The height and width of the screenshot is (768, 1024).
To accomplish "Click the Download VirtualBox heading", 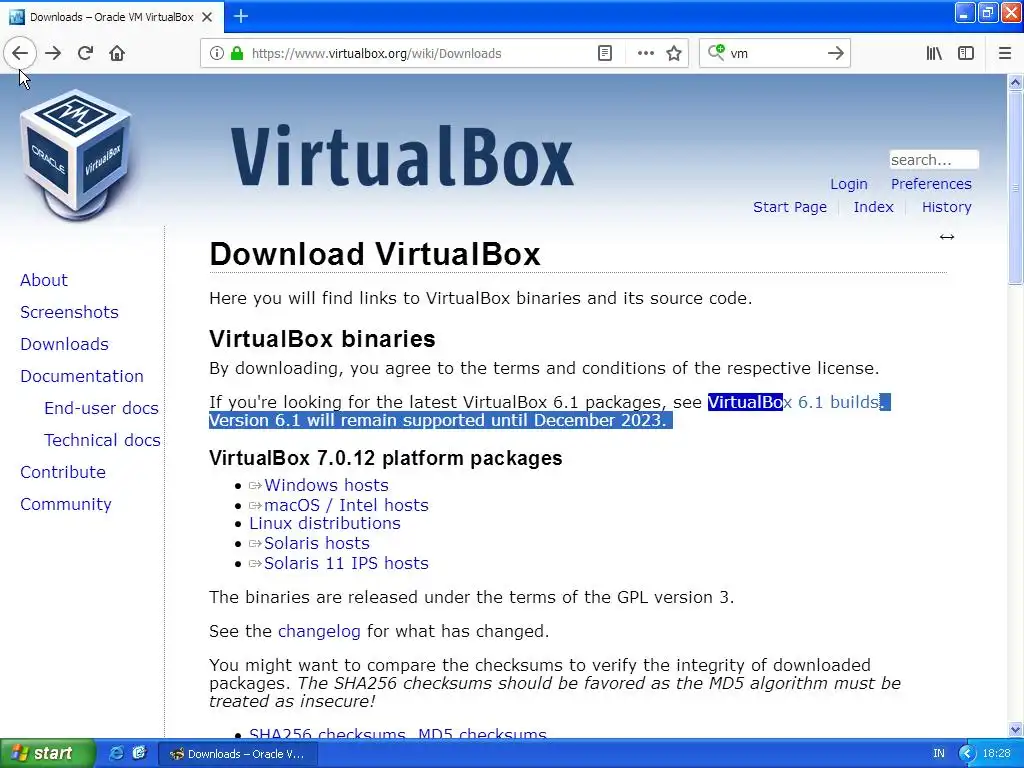I will tap(375, 253).
